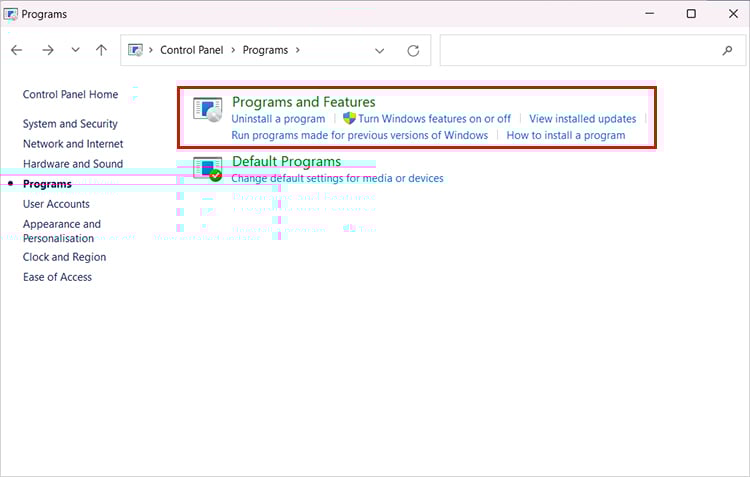
Task: Click the shield icon beside Windows features
Action: [350, 118]
